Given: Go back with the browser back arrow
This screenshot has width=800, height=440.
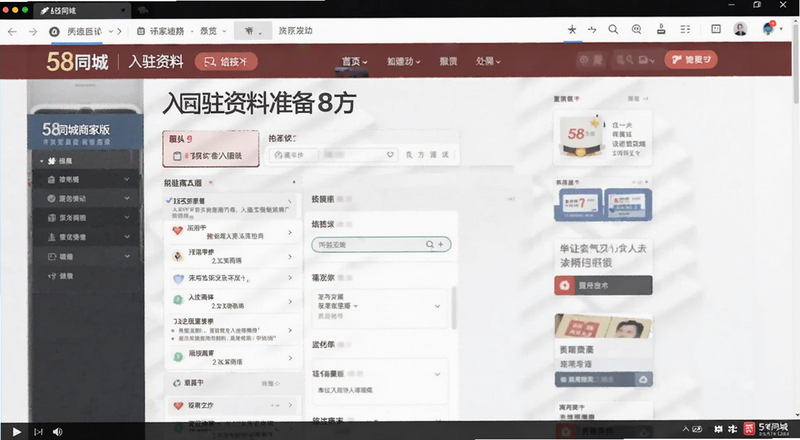Looking at the screenshot, I should [x=12, y=31].
